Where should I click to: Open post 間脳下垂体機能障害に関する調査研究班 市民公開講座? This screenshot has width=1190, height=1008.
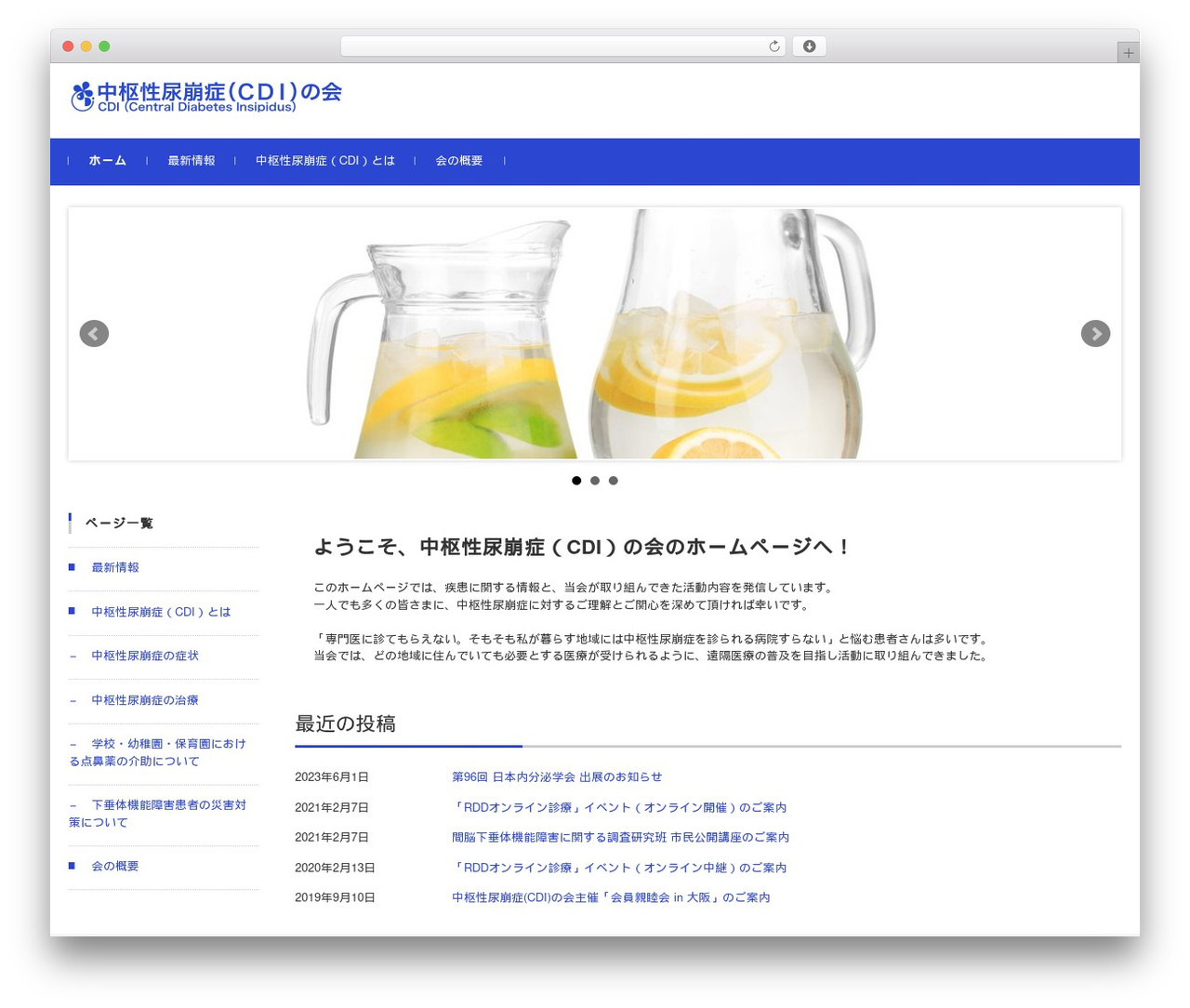621,837
